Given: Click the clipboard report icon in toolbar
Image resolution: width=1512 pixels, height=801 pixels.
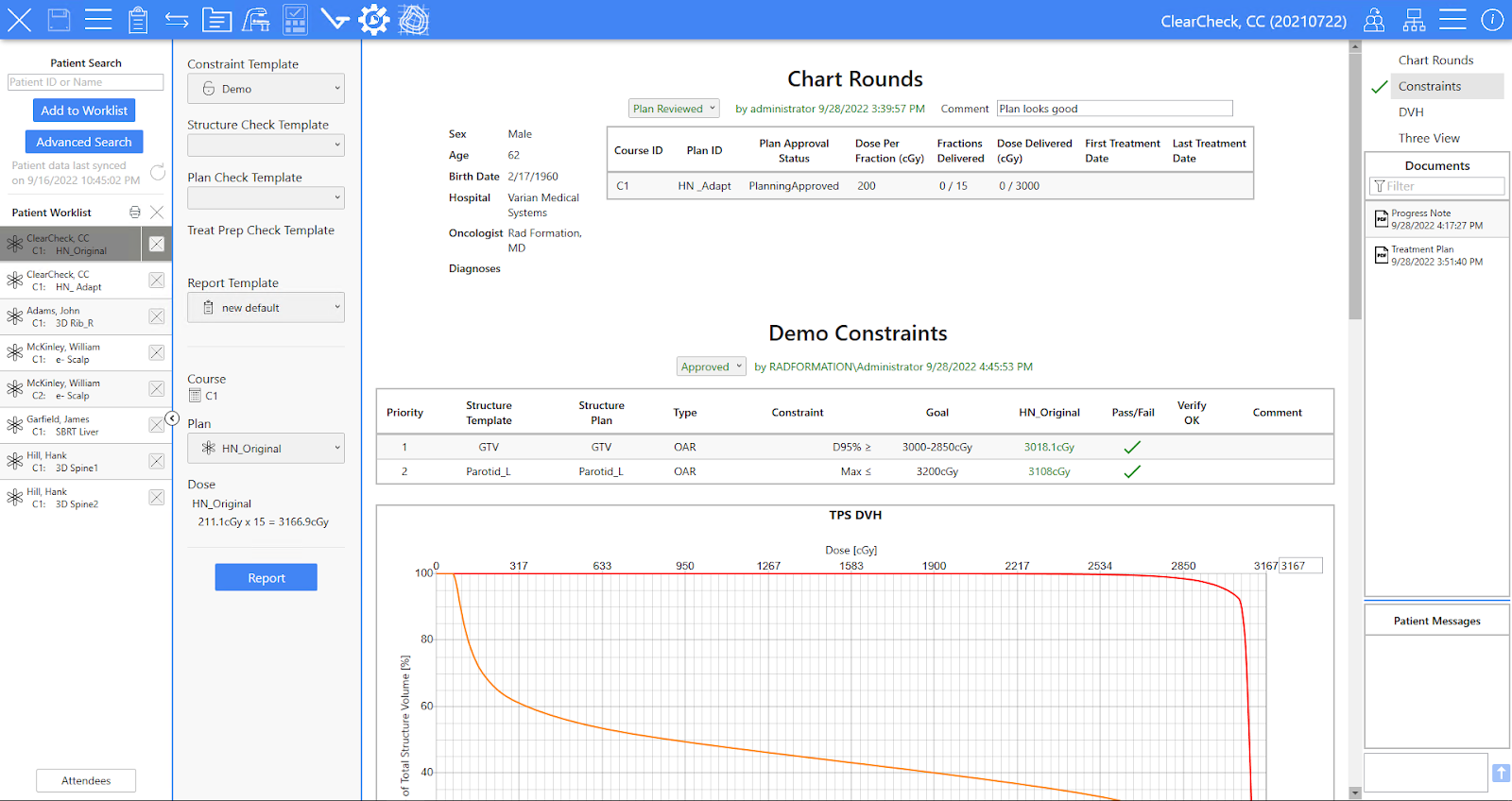Looking at the screenshot, I should (138, 20).
